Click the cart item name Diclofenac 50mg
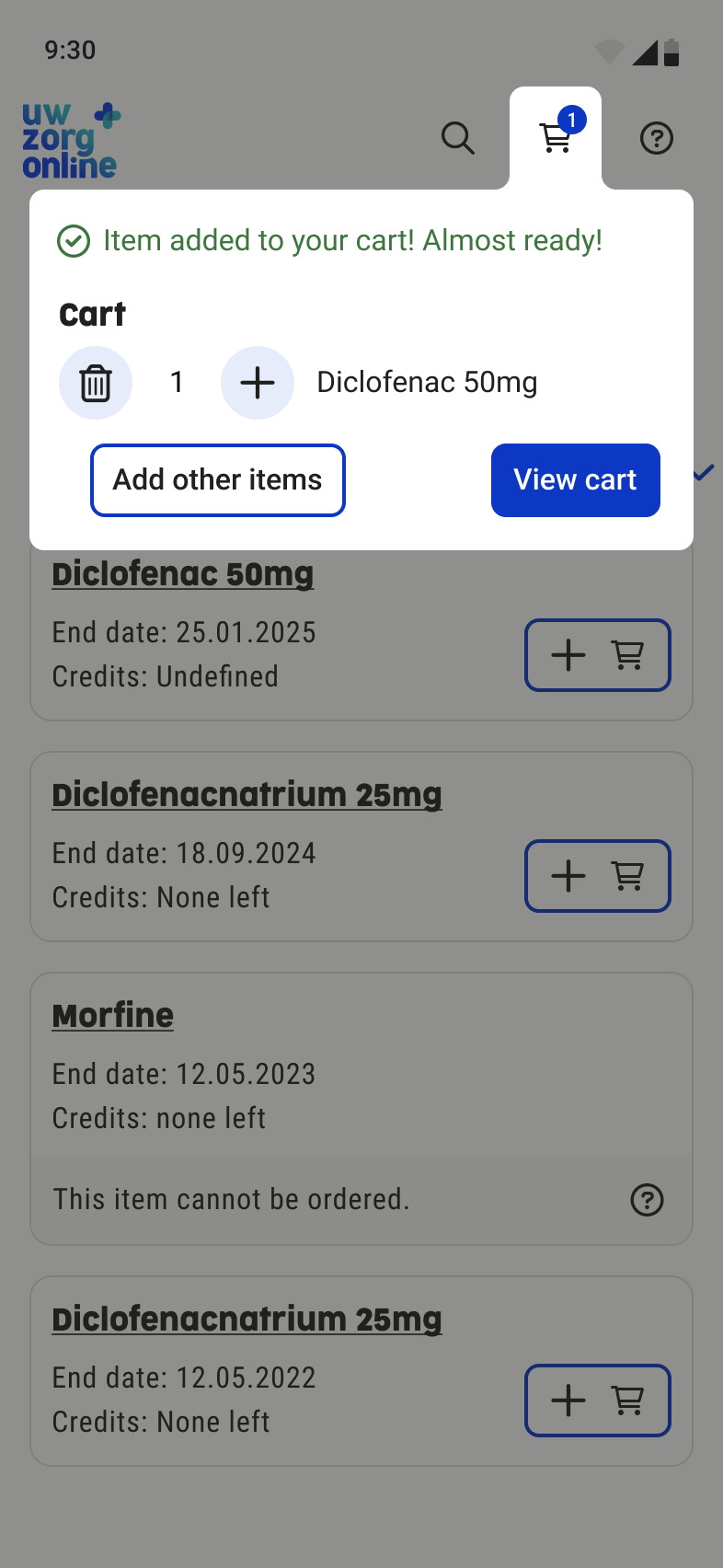Viewport: 723px width, 1568px height. point(427,383)
